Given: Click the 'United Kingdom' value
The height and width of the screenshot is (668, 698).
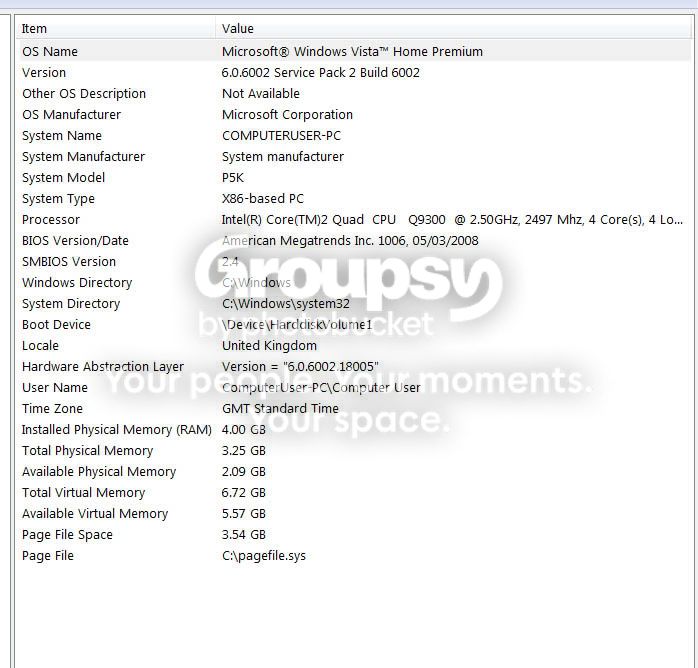Looking at the screenshot, I should click(x=269, y=345).
